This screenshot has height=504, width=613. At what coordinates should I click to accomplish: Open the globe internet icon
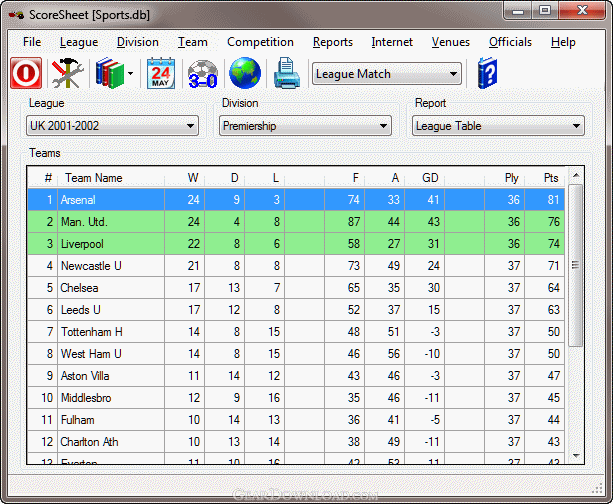tap(245, 73)
